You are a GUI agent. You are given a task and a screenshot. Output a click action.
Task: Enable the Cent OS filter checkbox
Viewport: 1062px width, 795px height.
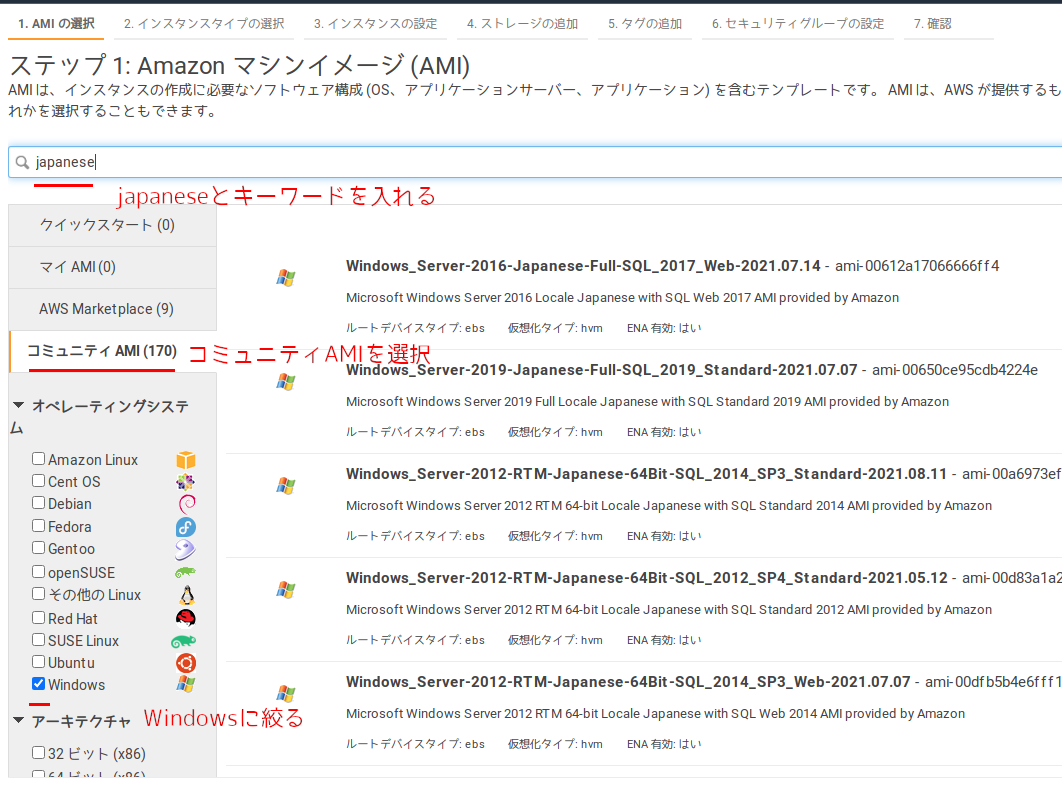click(38, 481)
